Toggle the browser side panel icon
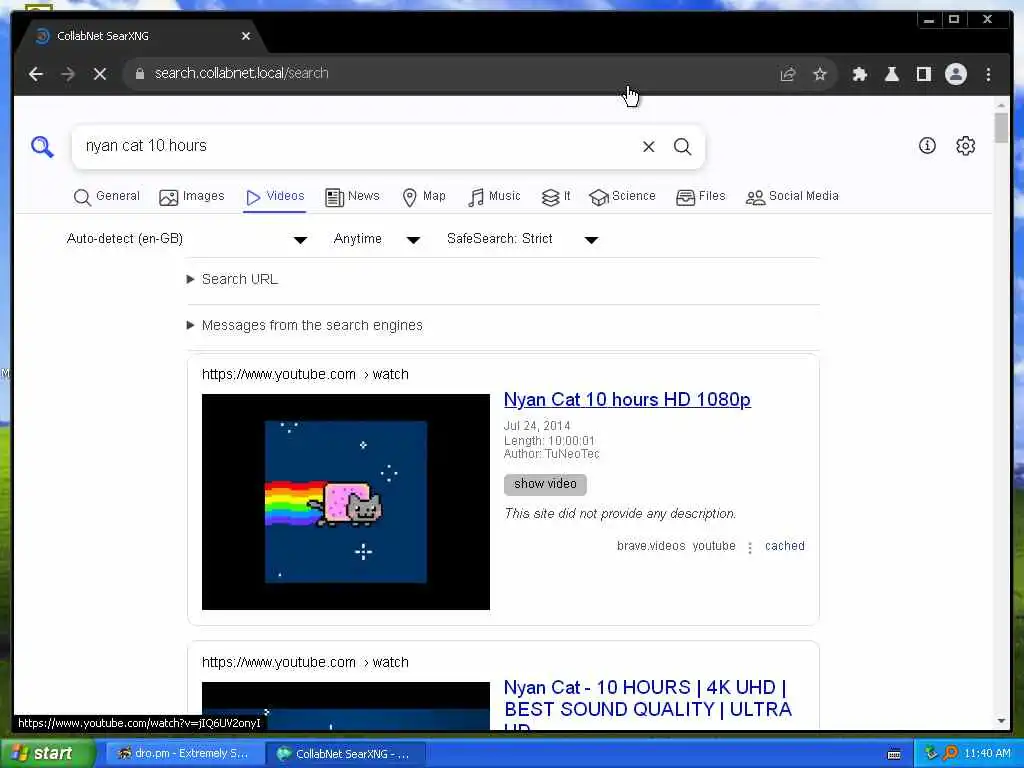Screen dimensions: 1024x768 pyautogui.click(x=923, y=74)
